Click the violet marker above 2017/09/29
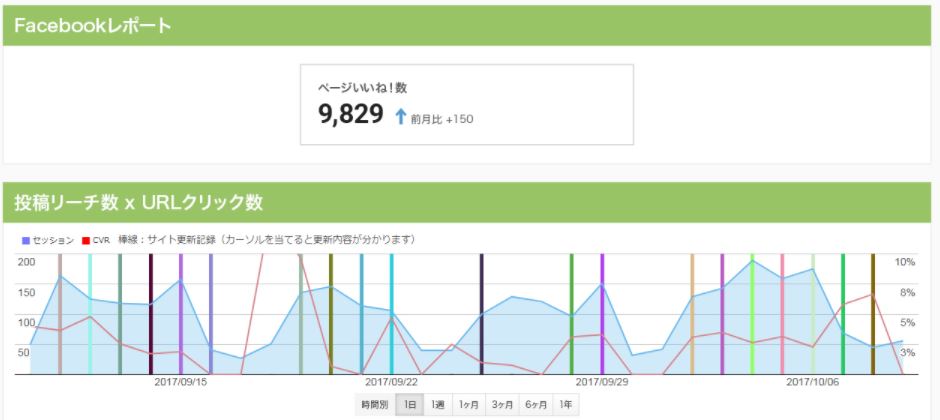The width and height of the screenshot is (940, 420). click(602, 314)
